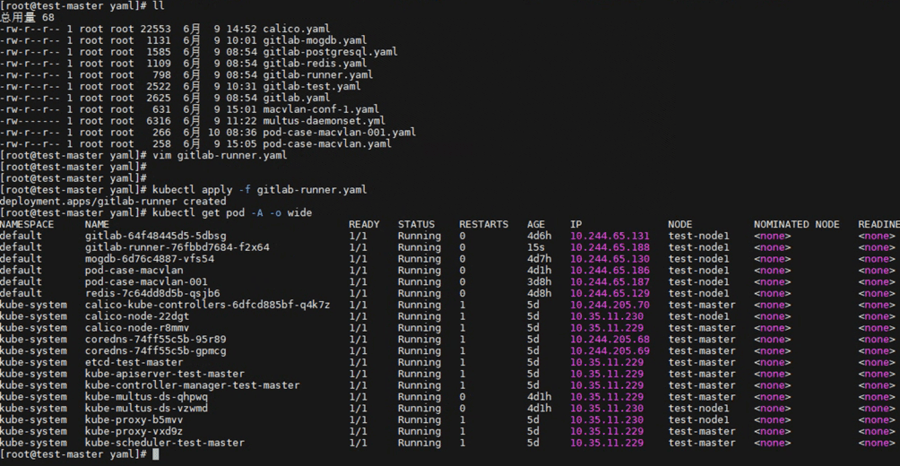Click pod name mogdb-6d76c4887-vfs54
The image size is (900, 466).
coord(149,259)
